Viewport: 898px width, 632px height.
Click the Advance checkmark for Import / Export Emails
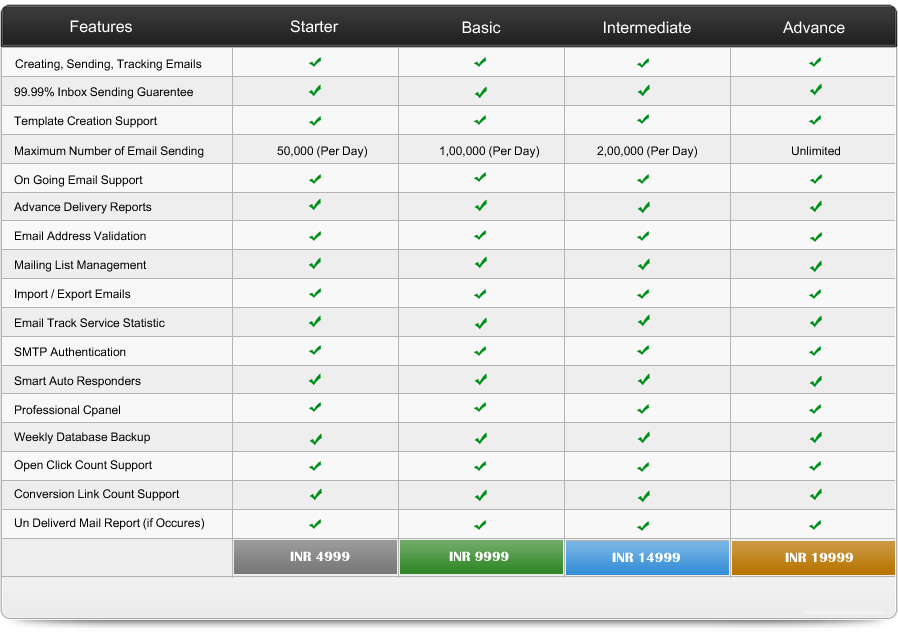tap(815, 294)
